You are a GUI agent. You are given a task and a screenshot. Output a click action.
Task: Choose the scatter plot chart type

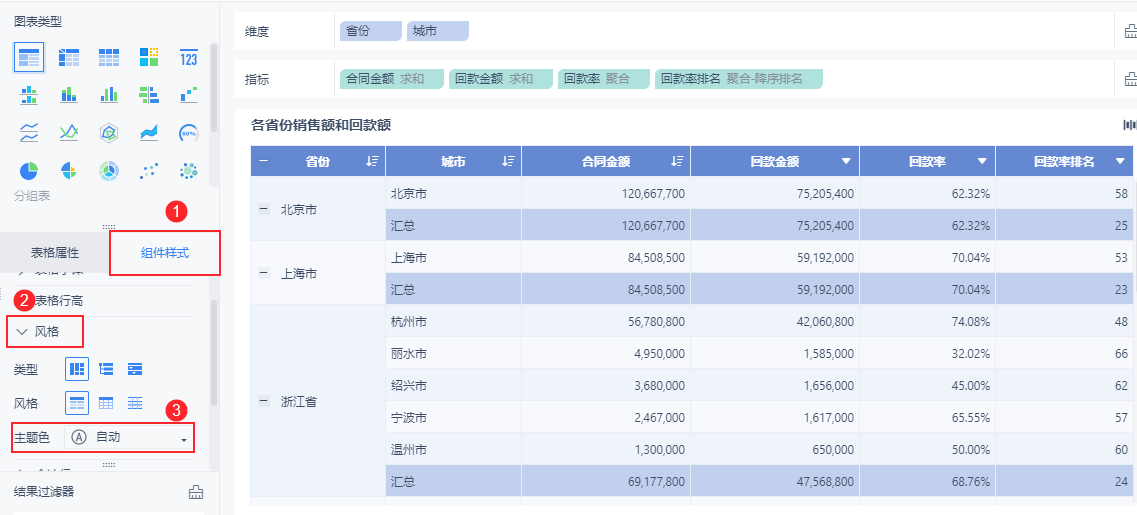[149, 171]
